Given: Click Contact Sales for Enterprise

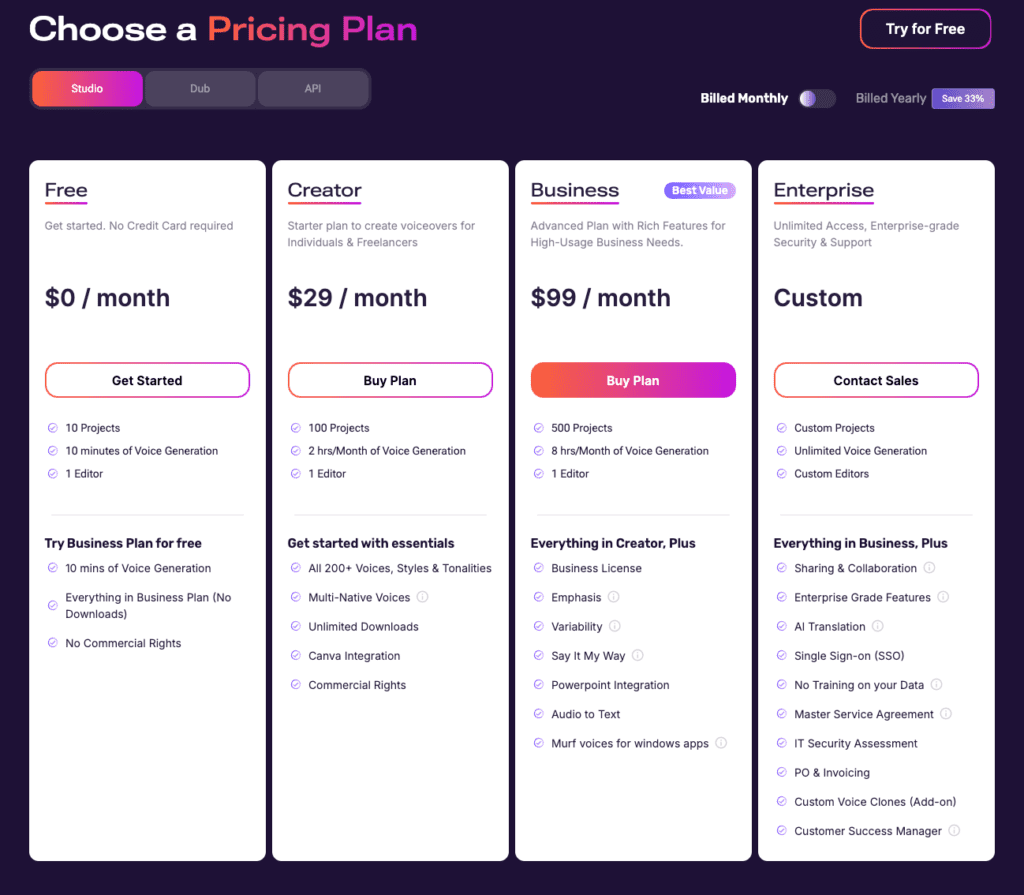Looking at the screenshot, I should [x=875, y=380].
